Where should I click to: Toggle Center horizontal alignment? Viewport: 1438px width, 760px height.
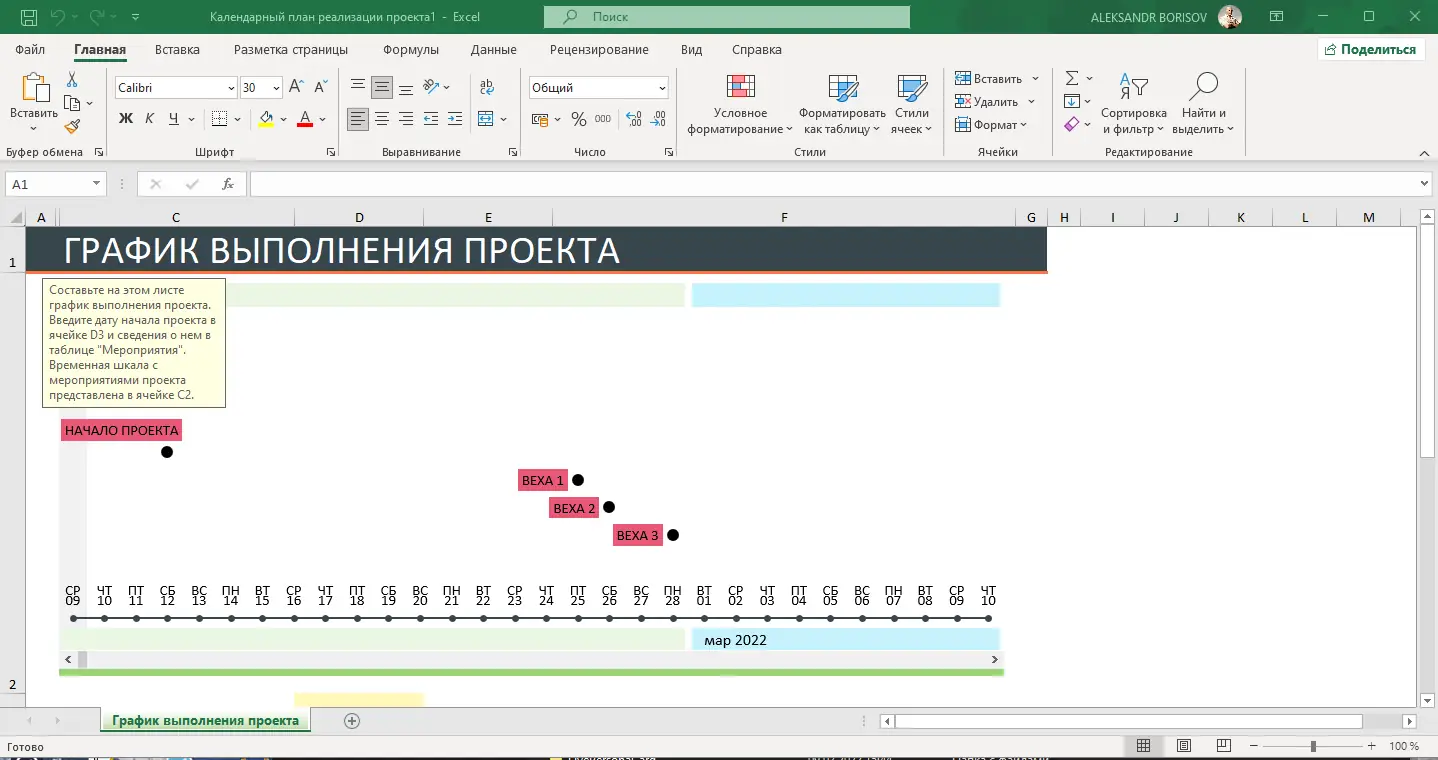point(382,119)
